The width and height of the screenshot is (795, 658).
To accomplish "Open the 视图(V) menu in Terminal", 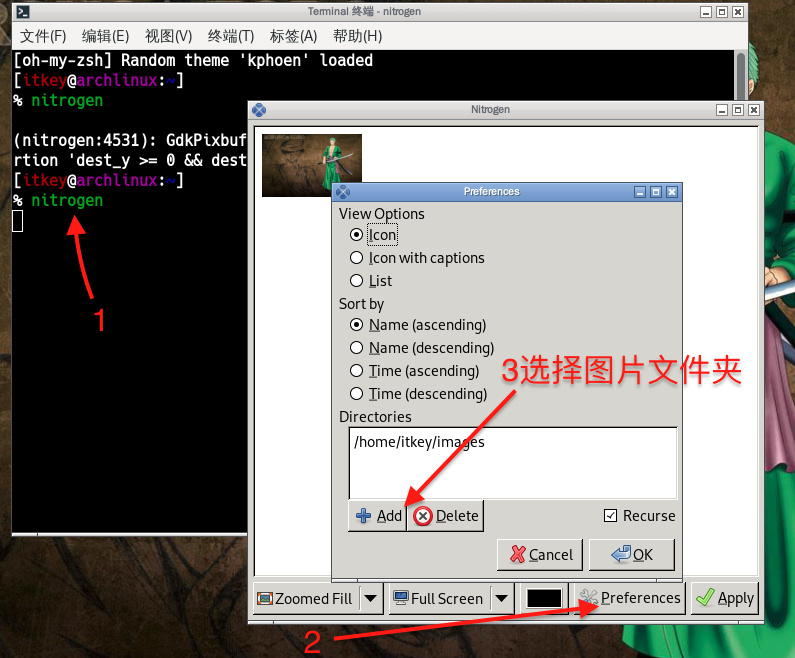I will tap(168, 36).
